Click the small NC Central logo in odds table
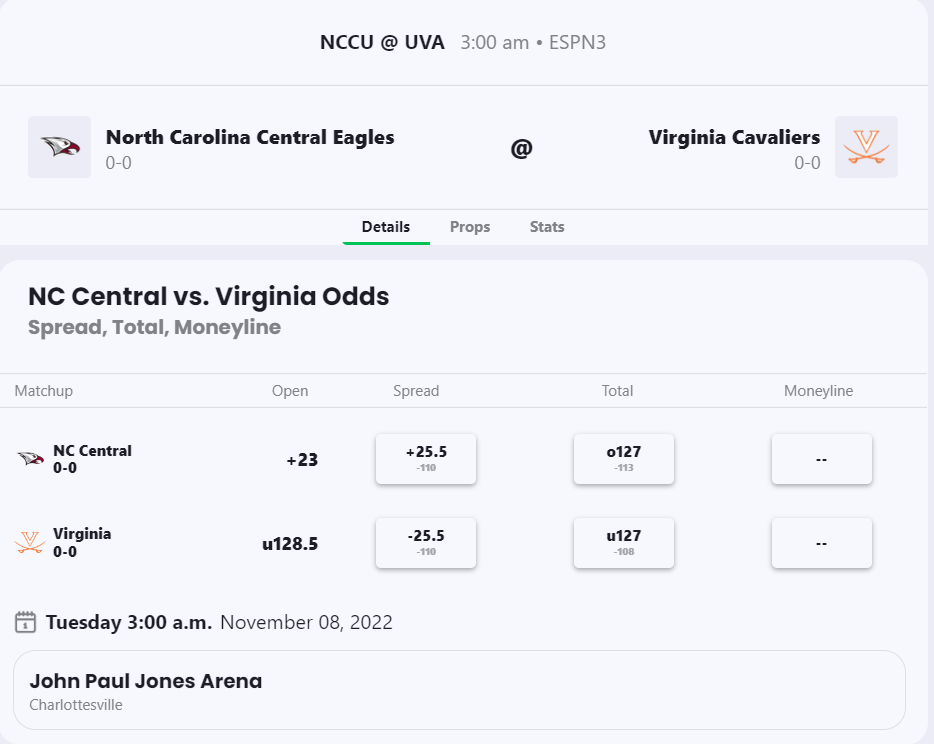The height and width of the screenshot is (744, 934). pos(30,459)
